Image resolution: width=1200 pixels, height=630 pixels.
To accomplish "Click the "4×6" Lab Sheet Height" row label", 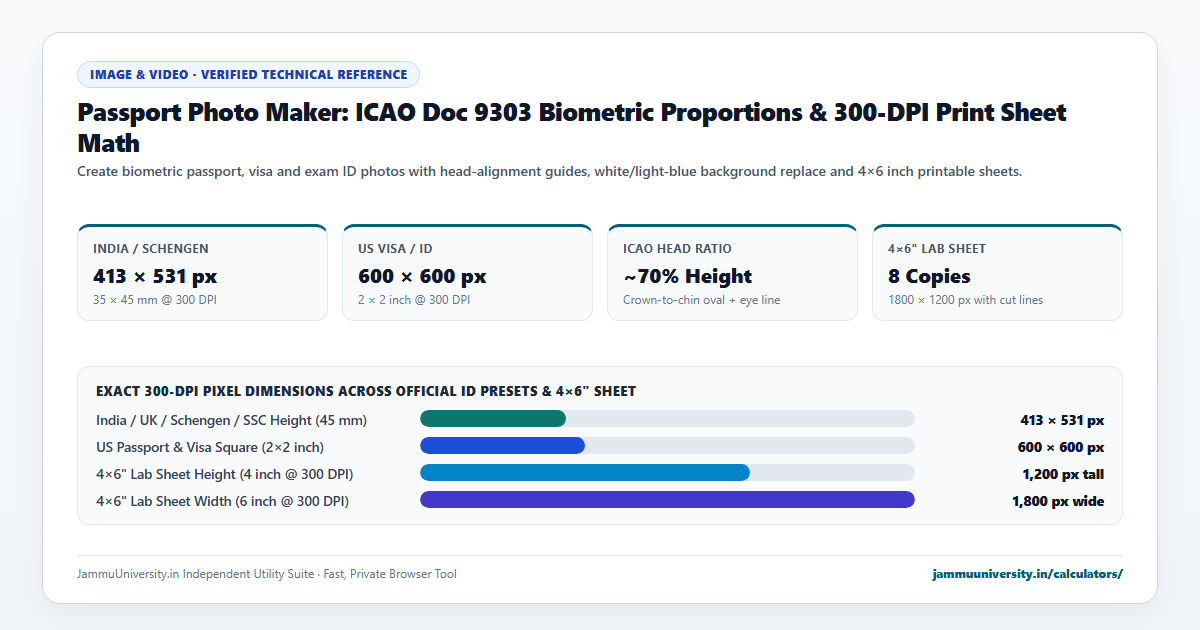I will [x=224, y=474].
